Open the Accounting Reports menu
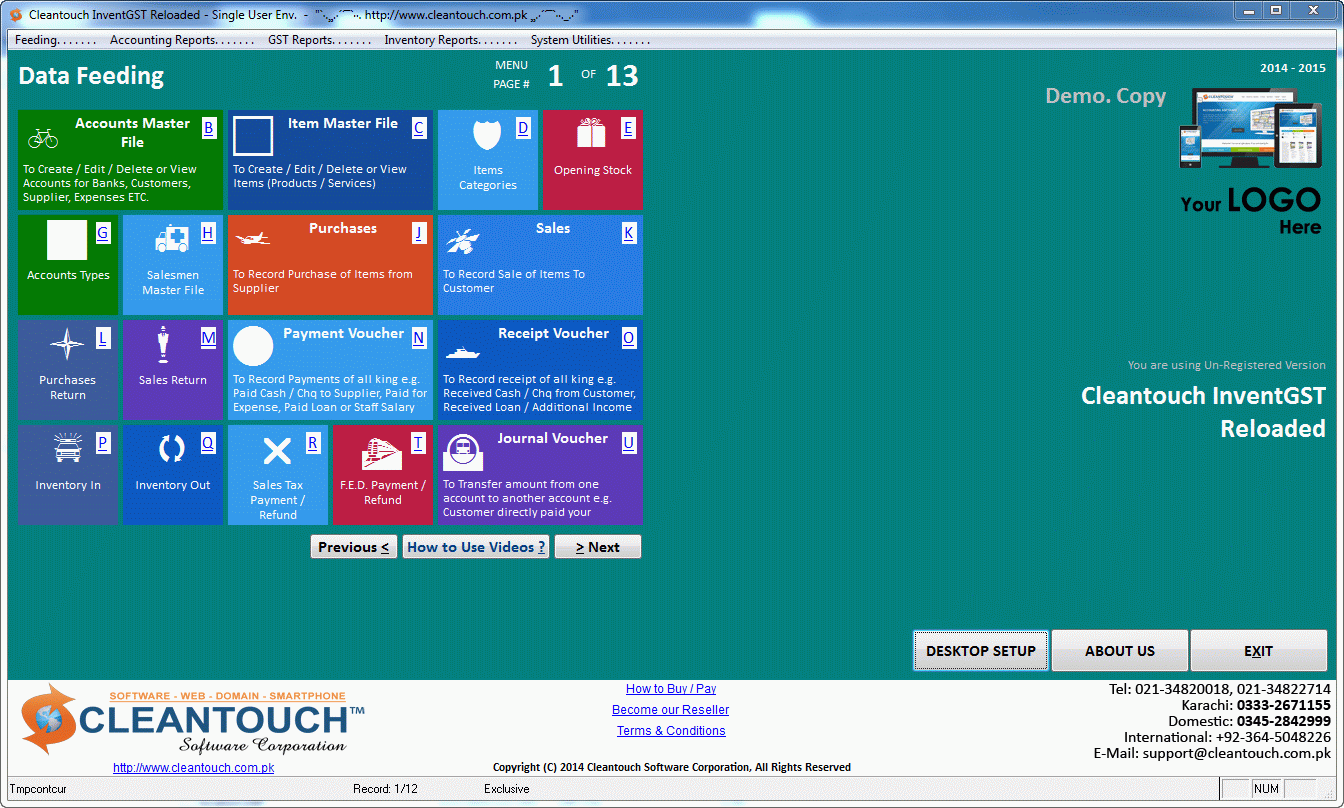Viewport: 1344px width, 808px height. pyautogui.click(x=182, y=40)
